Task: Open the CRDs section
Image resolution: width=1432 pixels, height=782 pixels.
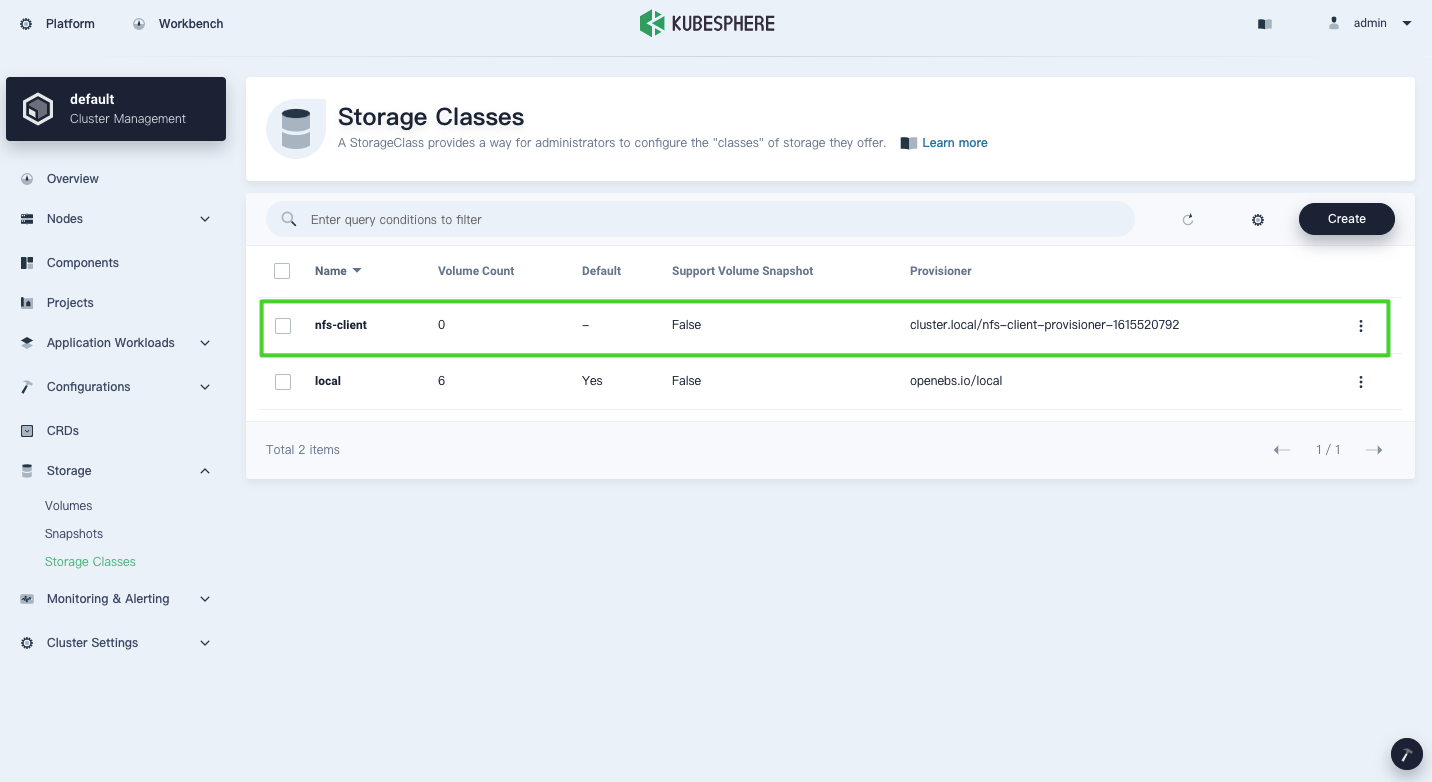Action: [x=62, y=430]
